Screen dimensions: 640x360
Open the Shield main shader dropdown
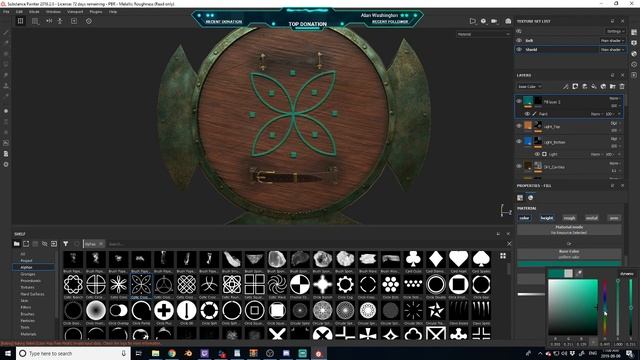tap(612, 49)
